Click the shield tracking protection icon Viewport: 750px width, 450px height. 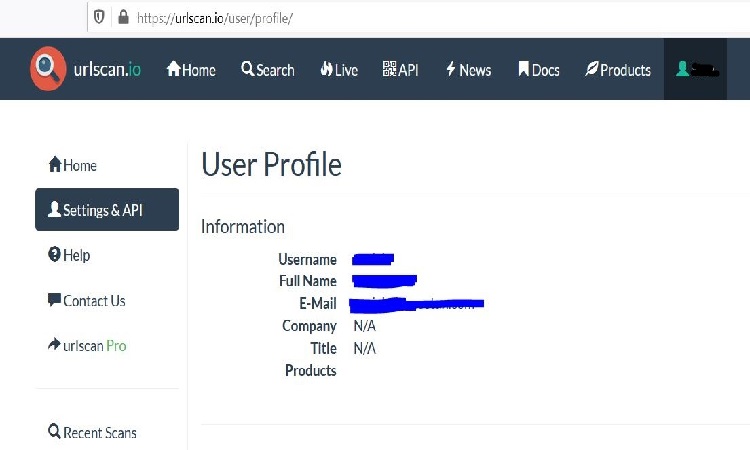(x=99, y=17)
